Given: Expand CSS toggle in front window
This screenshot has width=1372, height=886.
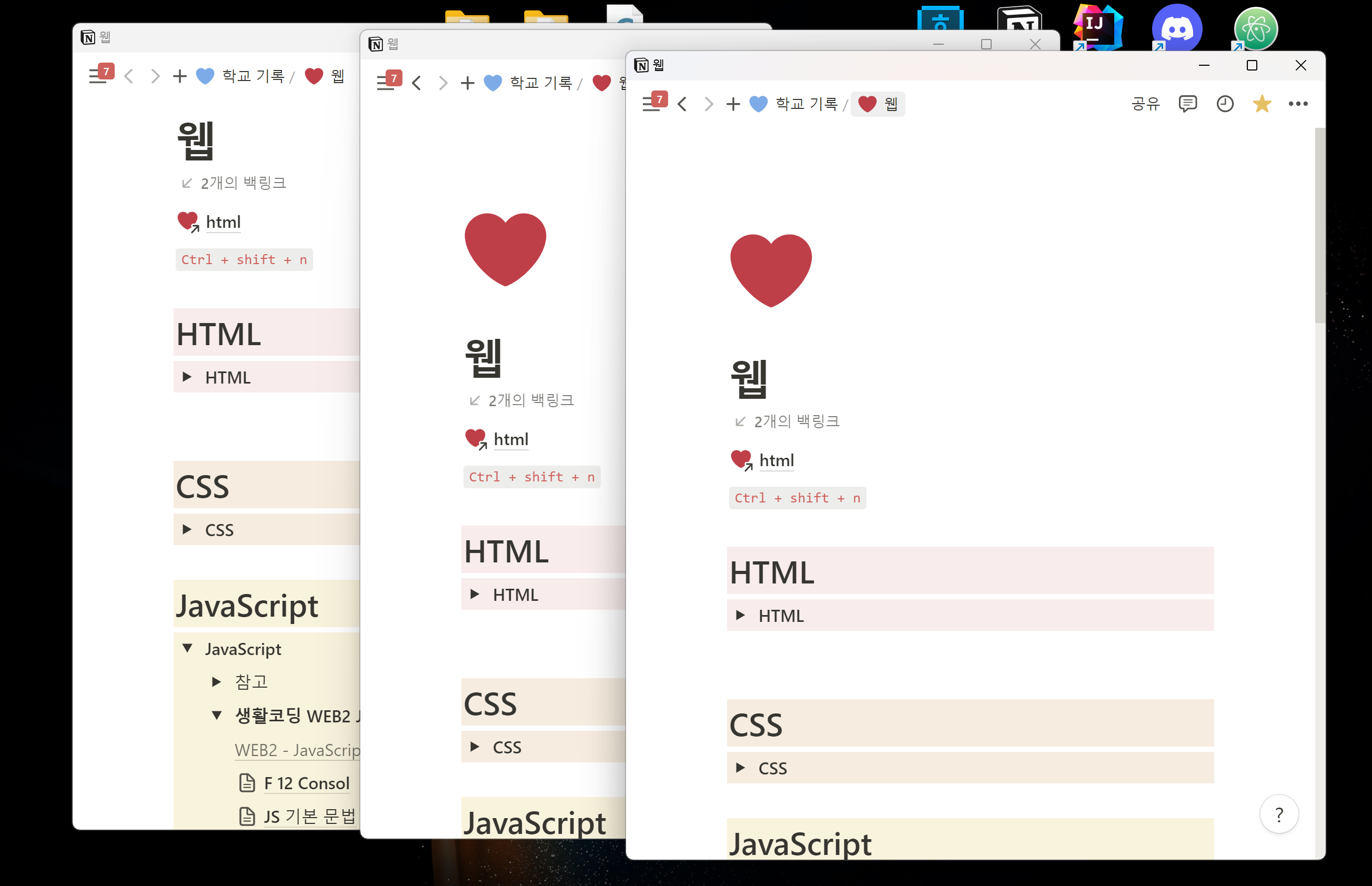Looking at the screenshot, I should pyautogui.click(x=740, y=768).
